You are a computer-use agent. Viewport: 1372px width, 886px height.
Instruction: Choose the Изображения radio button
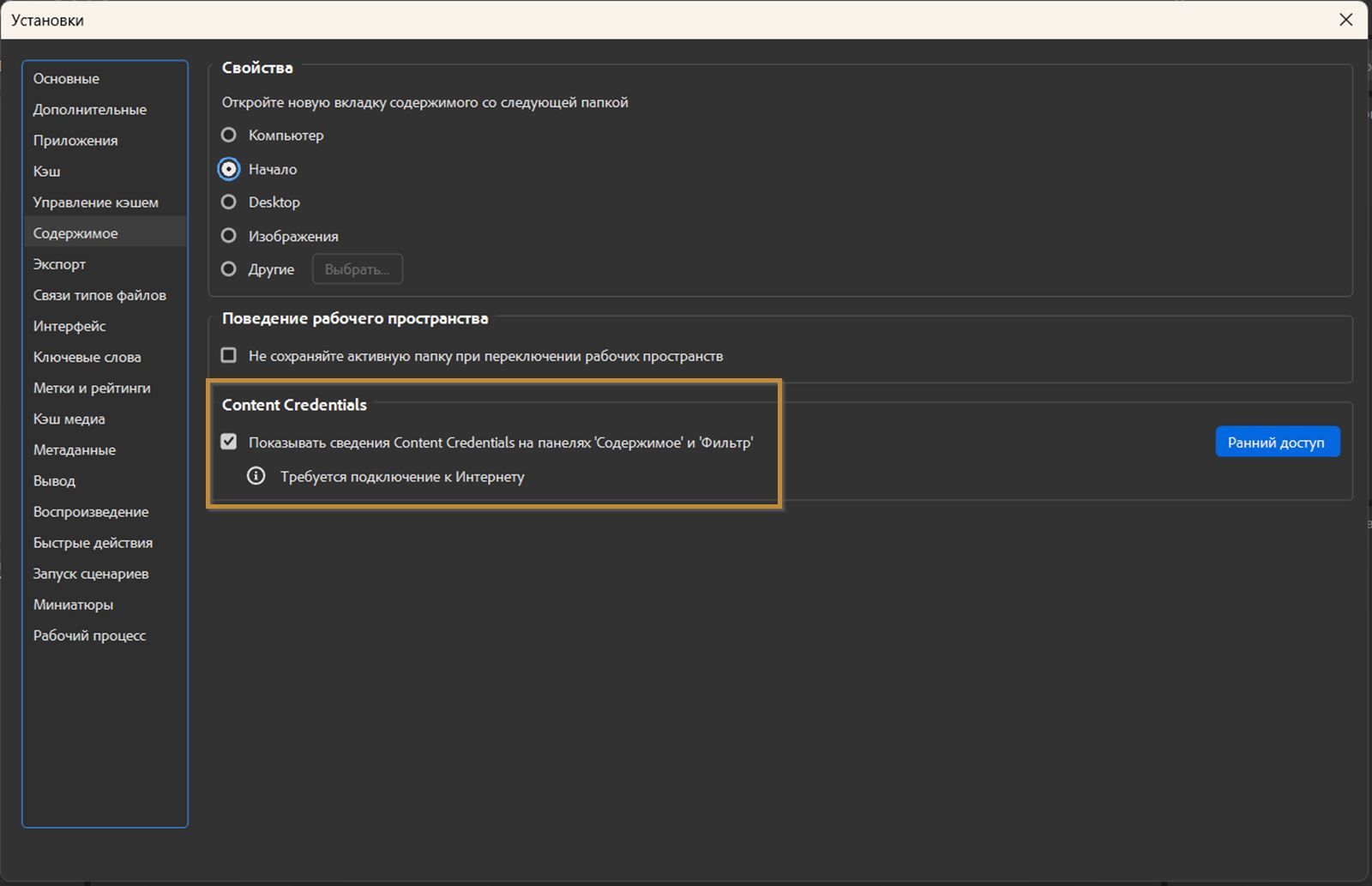tap(228, 235)
